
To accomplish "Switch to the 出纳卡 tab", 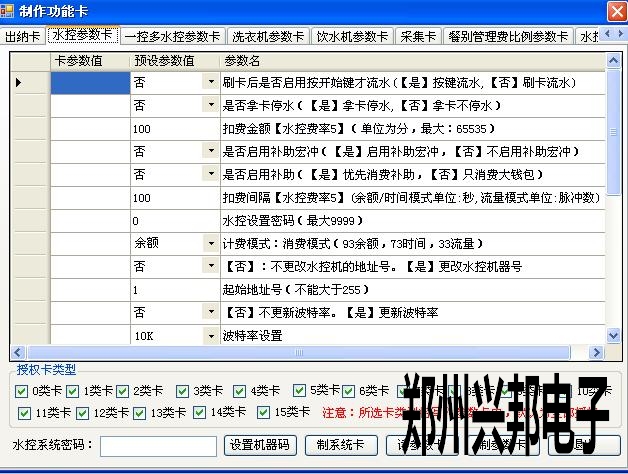I will pyautogui.click(x=24, y=36).
